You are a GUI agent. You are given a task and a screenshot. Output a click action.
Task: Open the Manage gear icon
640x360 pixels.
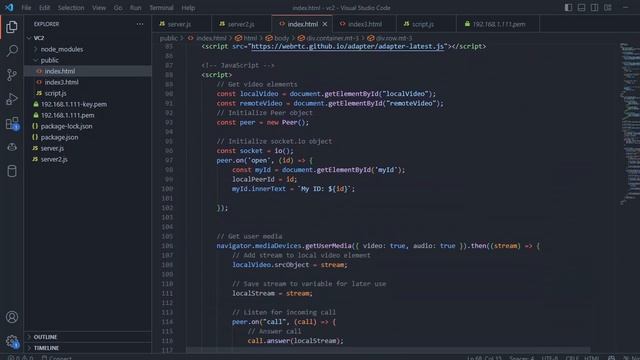[x=12, y=341]
